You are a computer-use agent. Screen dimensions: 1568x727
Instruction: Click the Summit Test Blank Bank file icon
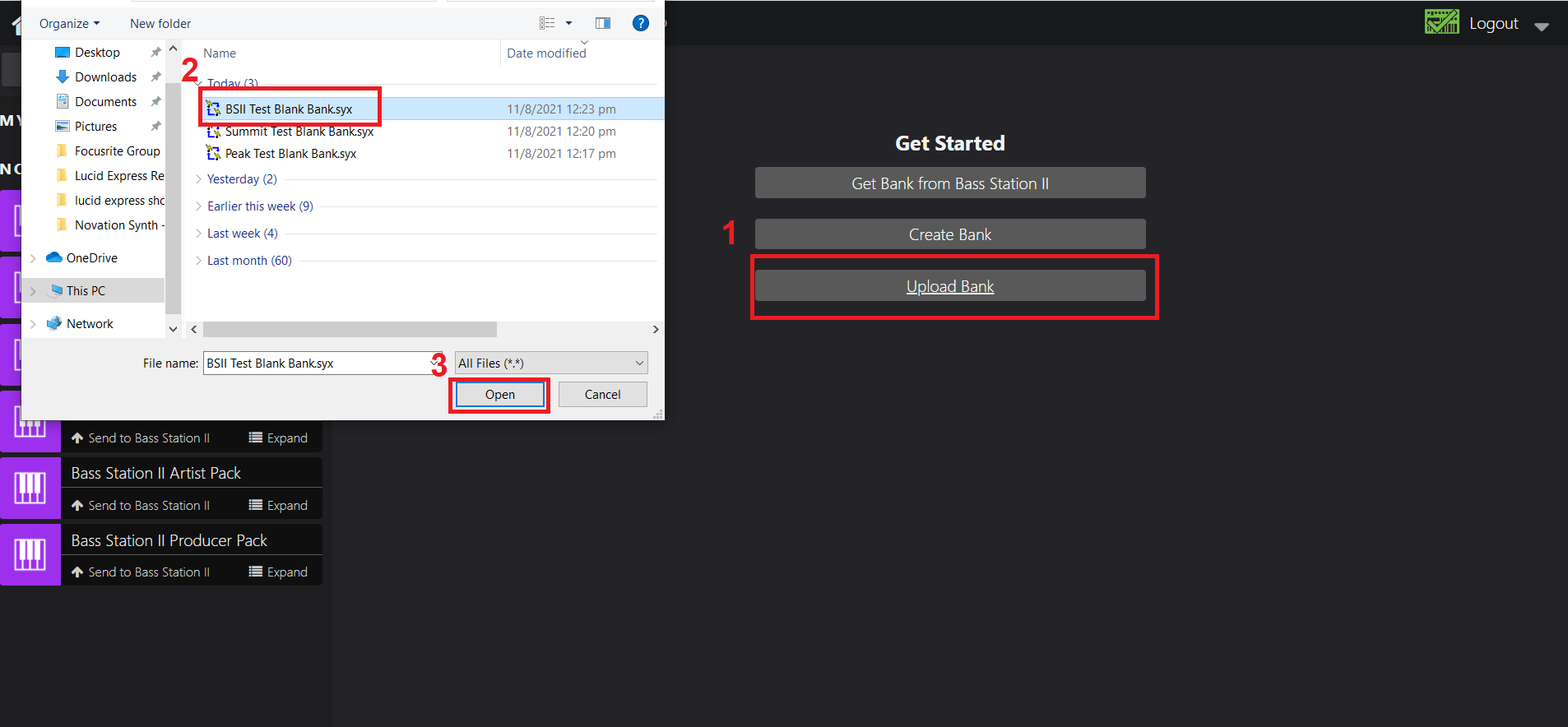point(213,131)
